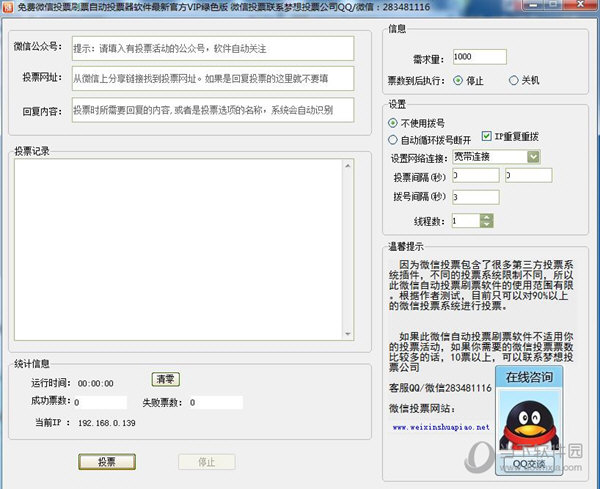Focus the 微信公众号 input field

pyautogui.click(x=213, y=48)
